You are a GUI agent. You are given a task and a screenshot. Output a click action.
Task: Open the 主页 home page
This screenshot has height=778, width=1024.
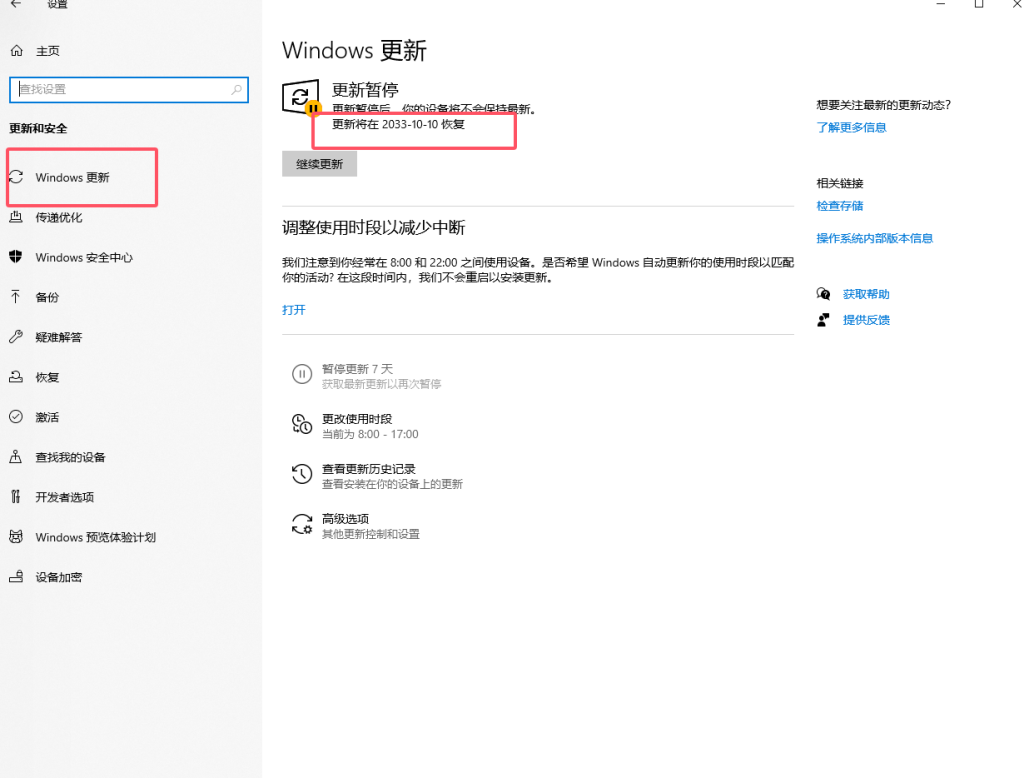tap(47, 51)
